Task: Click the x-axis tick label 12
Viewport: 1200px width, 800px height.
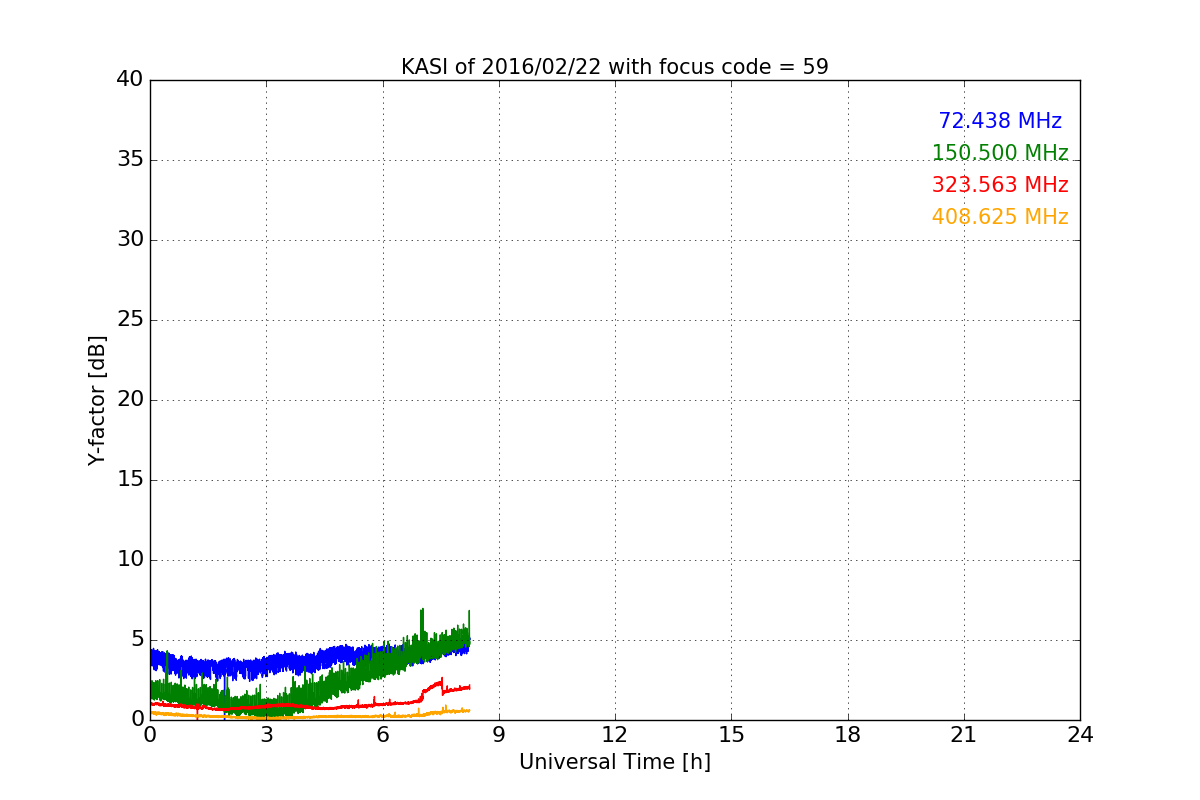Action: pyautogui.click(x=615, y=735)
